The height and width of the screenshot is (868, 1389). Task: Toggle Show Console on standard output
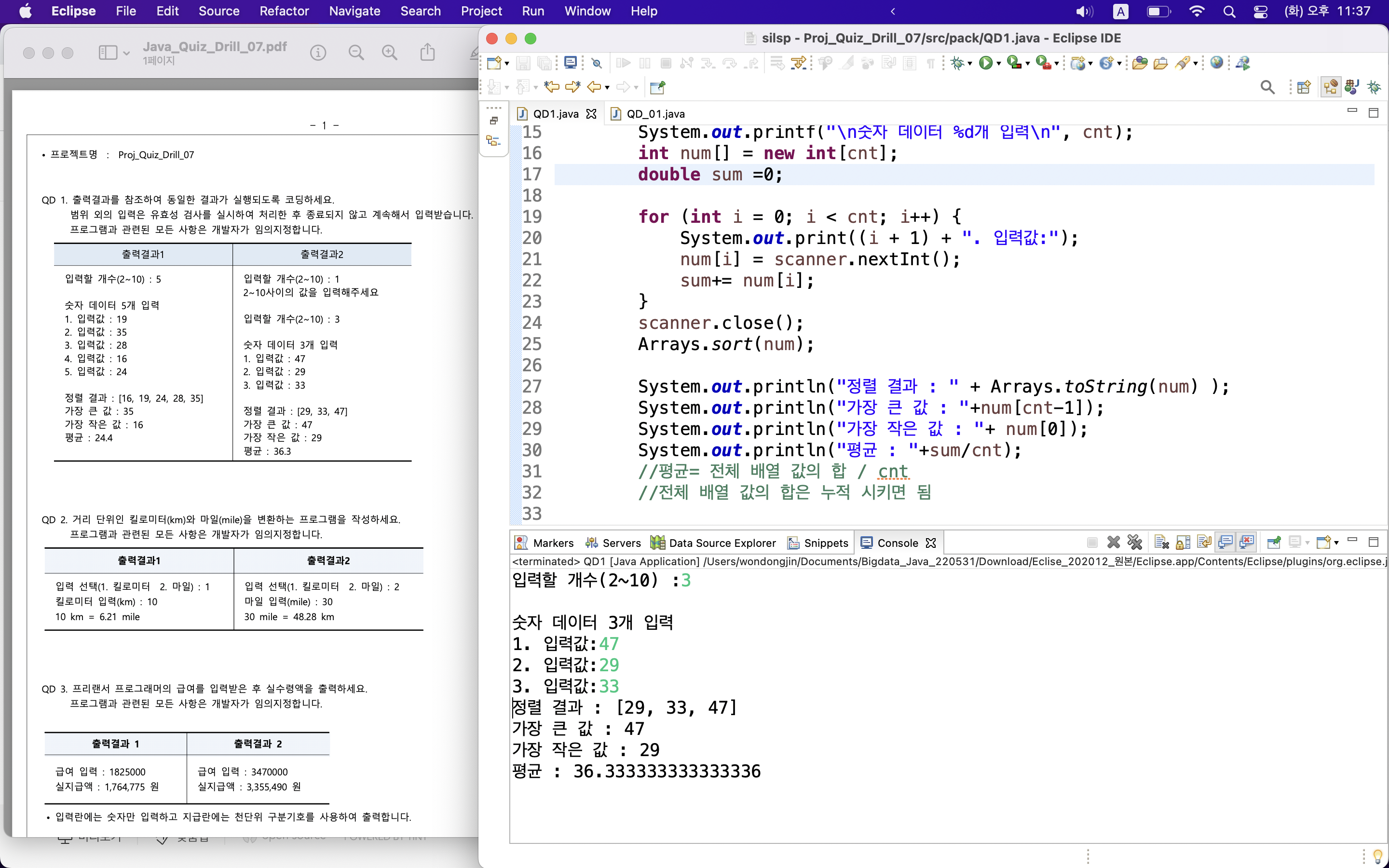click(x=1225, y=542)
